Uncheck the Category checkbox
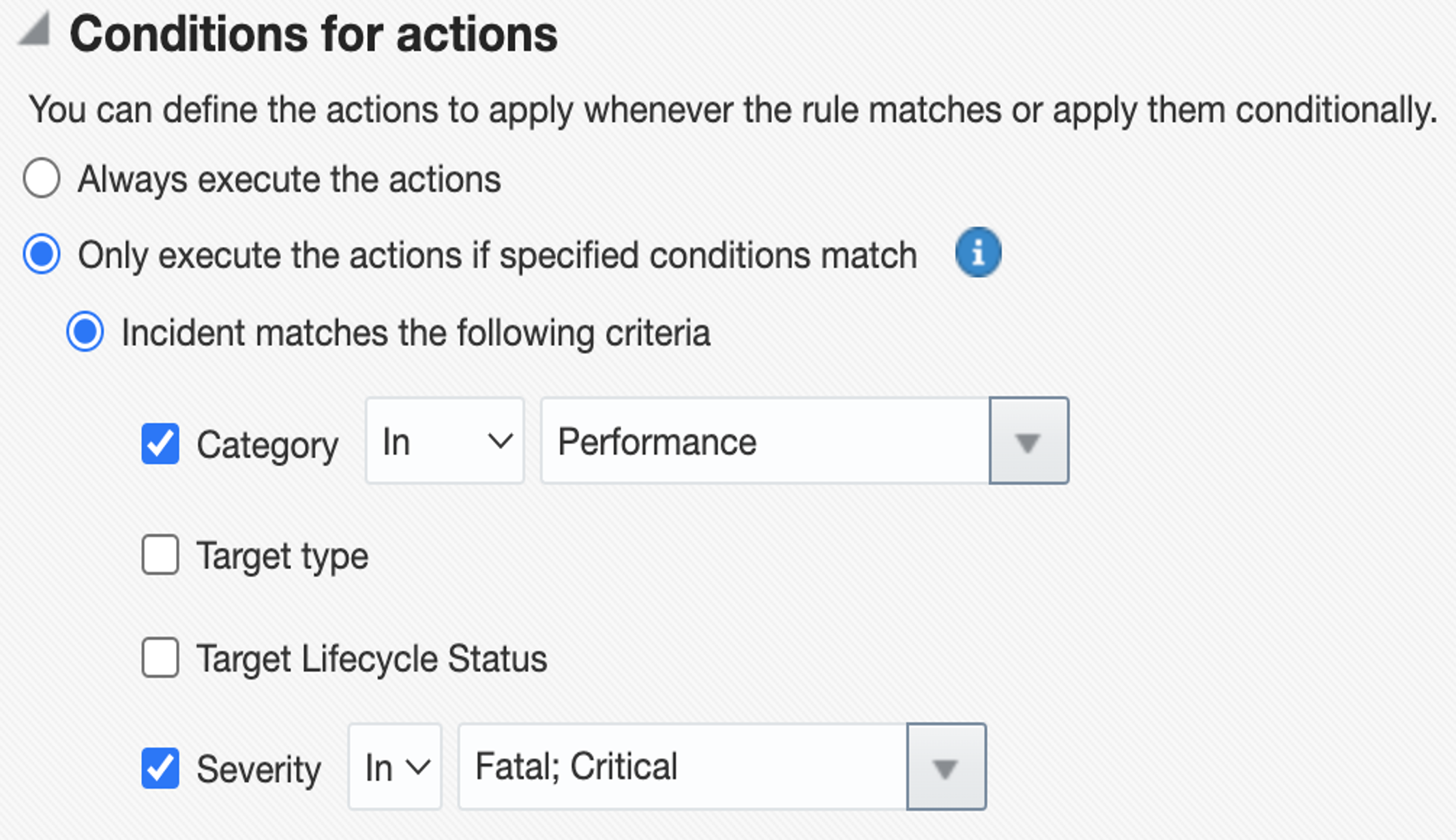1456x840 pixels. click(160, 444)
